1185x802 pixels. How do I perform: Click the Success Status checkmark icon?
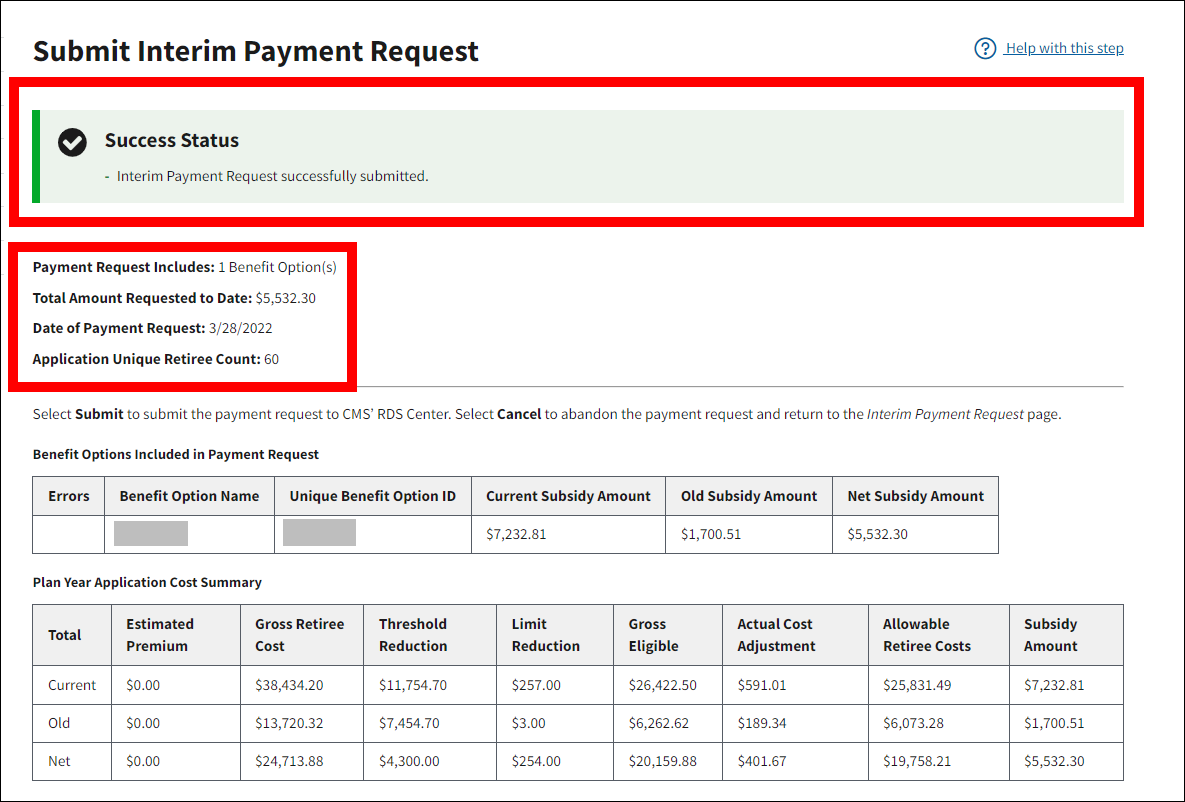click(x=72, y=142)
